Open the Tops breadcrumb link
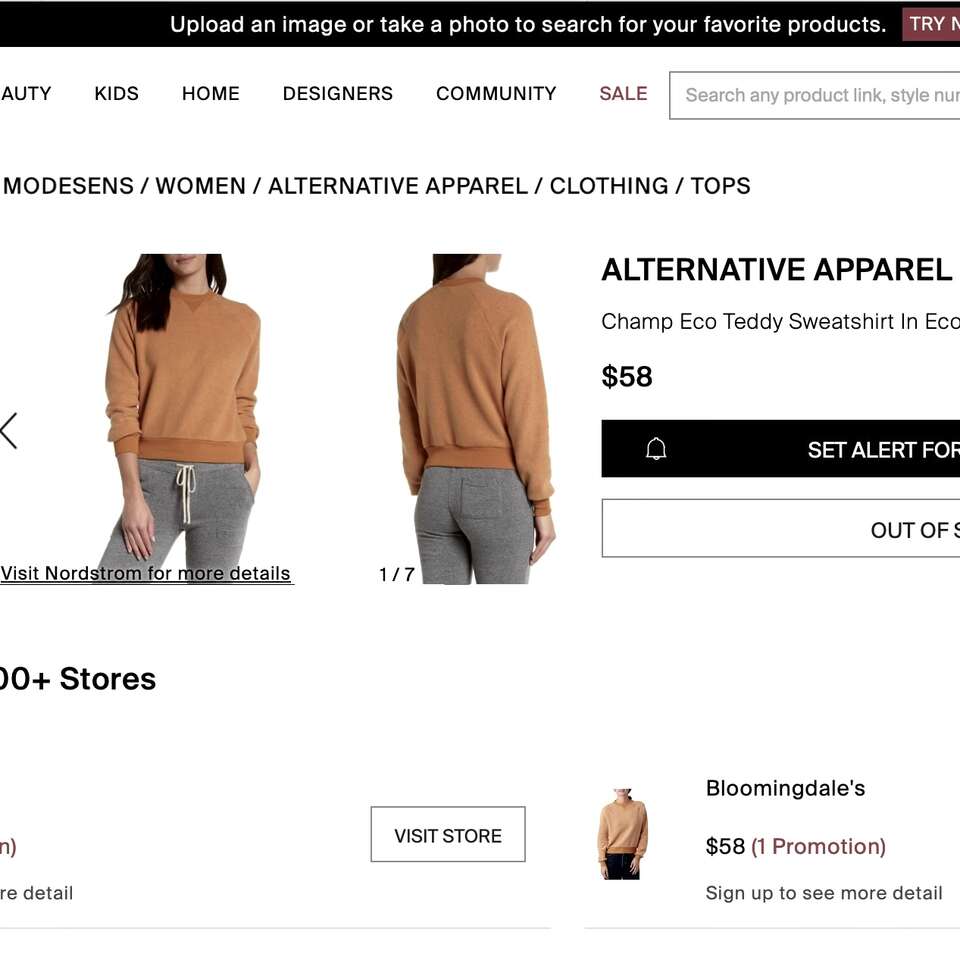Screen dimensions: 960x960 point(720,186)
